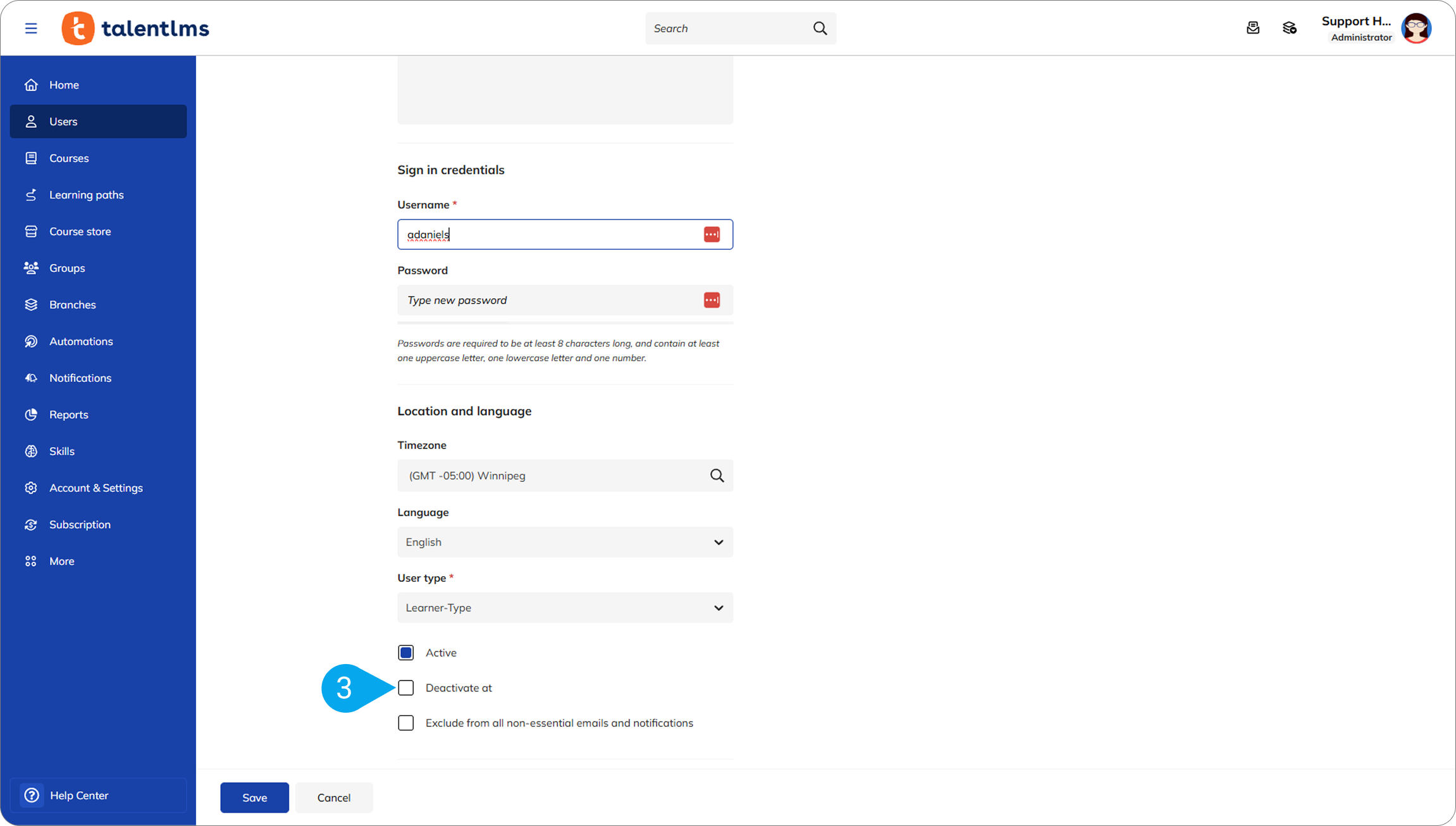
Task: Uncheck the Active checkbox
Action: (406, 653)
